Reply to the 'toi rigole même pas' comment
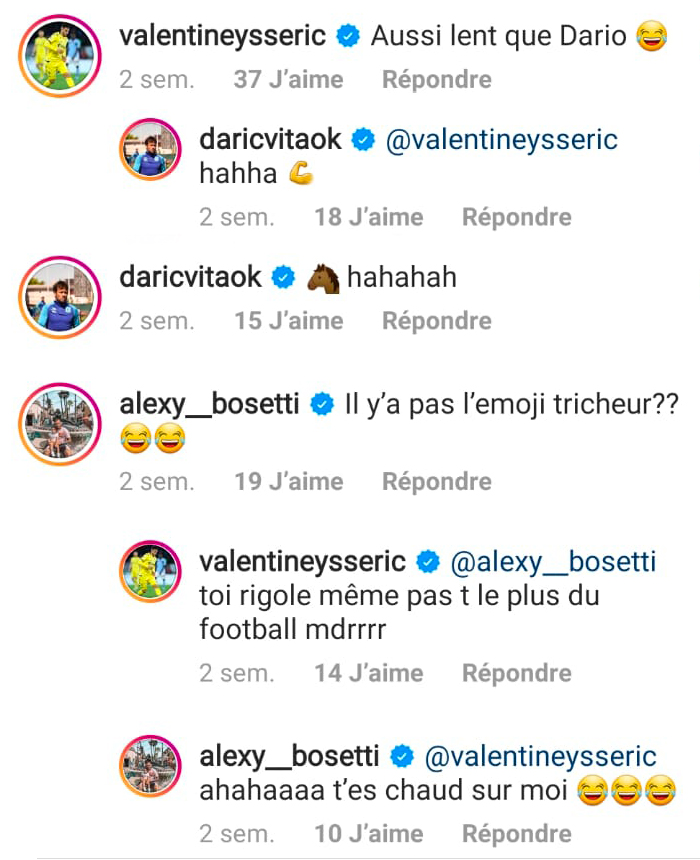Image resolution: width=700 pixels, height=860 pixels. [516, 673]
